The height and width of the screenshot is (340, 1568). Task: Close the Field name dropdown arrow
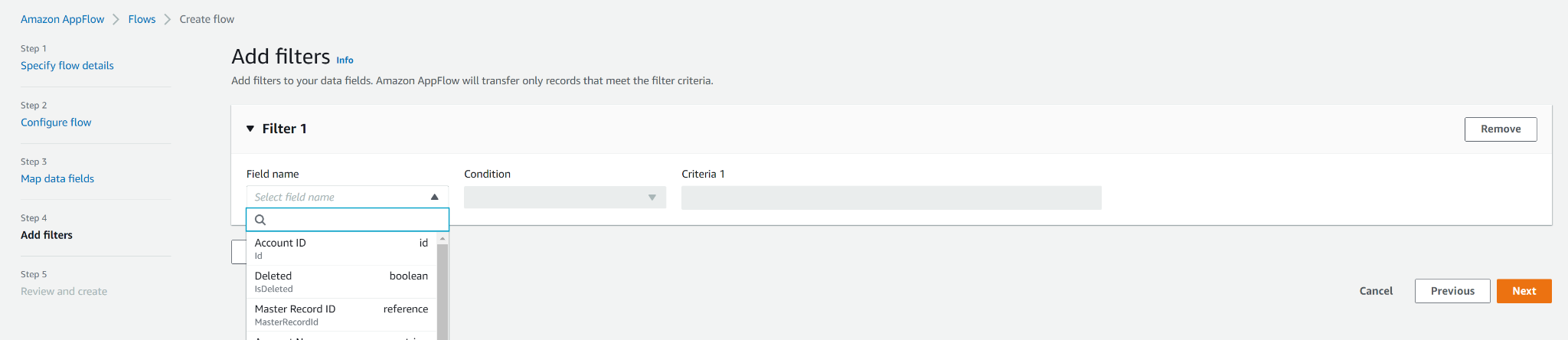click(x=434, y=197)
